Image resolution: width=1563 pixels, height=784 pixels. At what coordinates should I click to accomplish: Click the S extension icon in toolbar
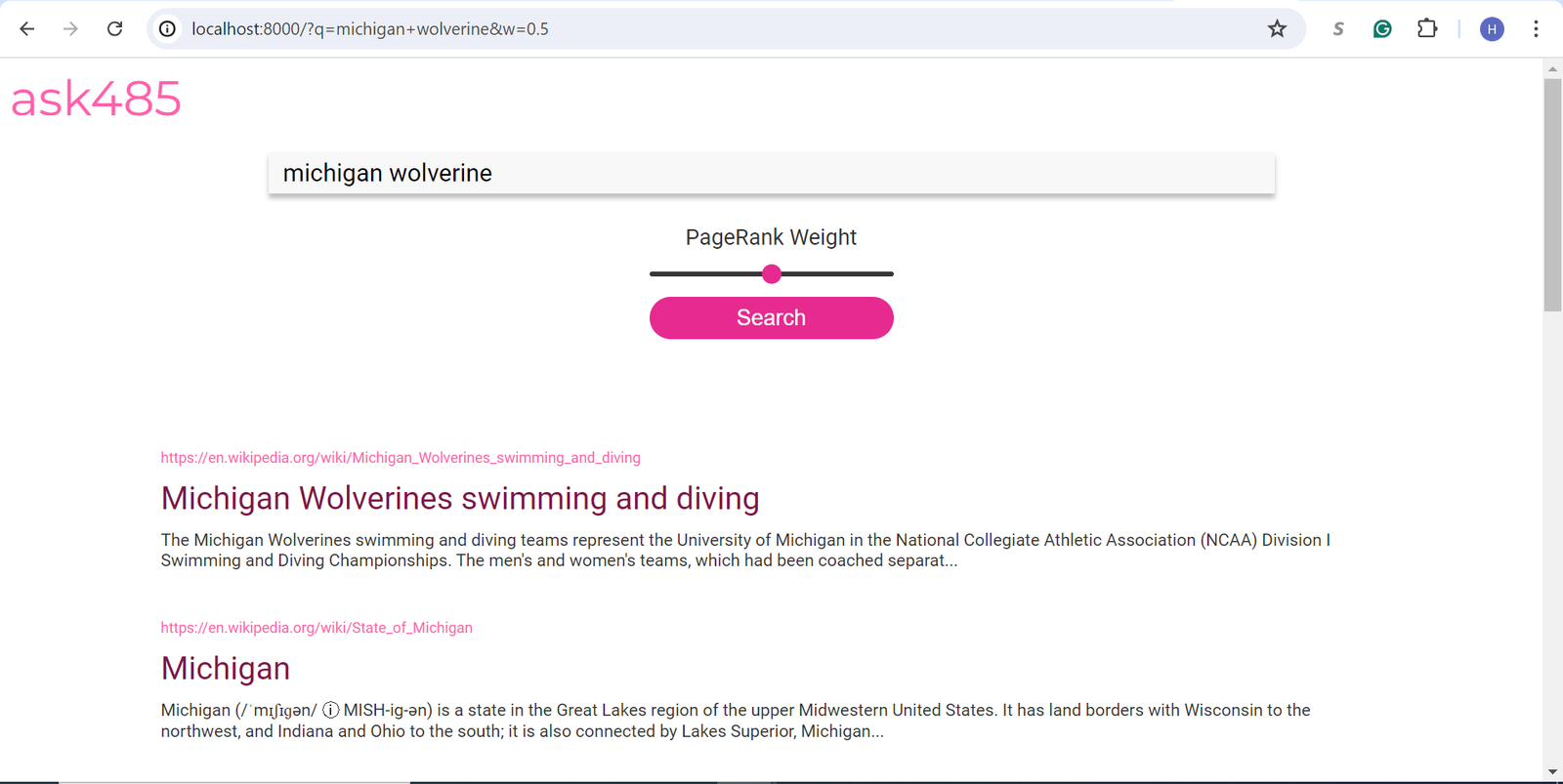pyautogui.click(x=1338, y=29)
